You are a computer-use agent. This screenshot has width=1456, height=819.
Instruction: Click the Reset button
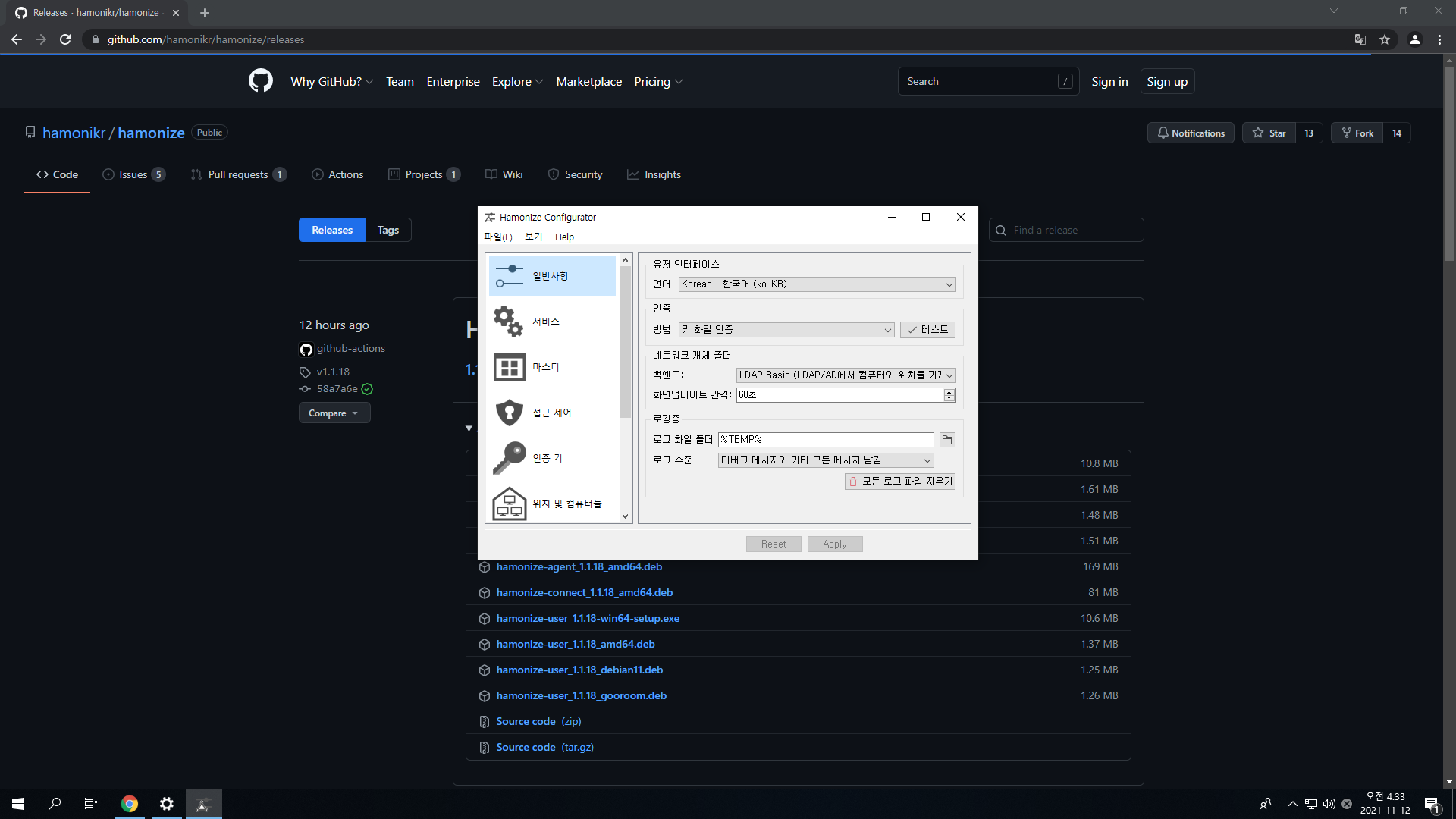click(773, 544)
